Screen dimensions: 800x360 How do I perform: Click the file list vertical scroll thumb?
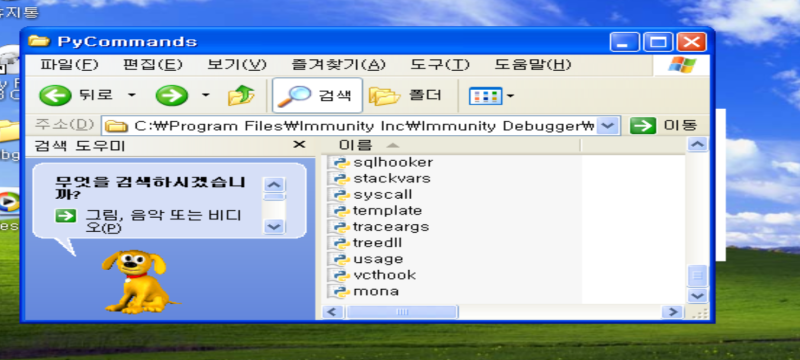(697, 276)
